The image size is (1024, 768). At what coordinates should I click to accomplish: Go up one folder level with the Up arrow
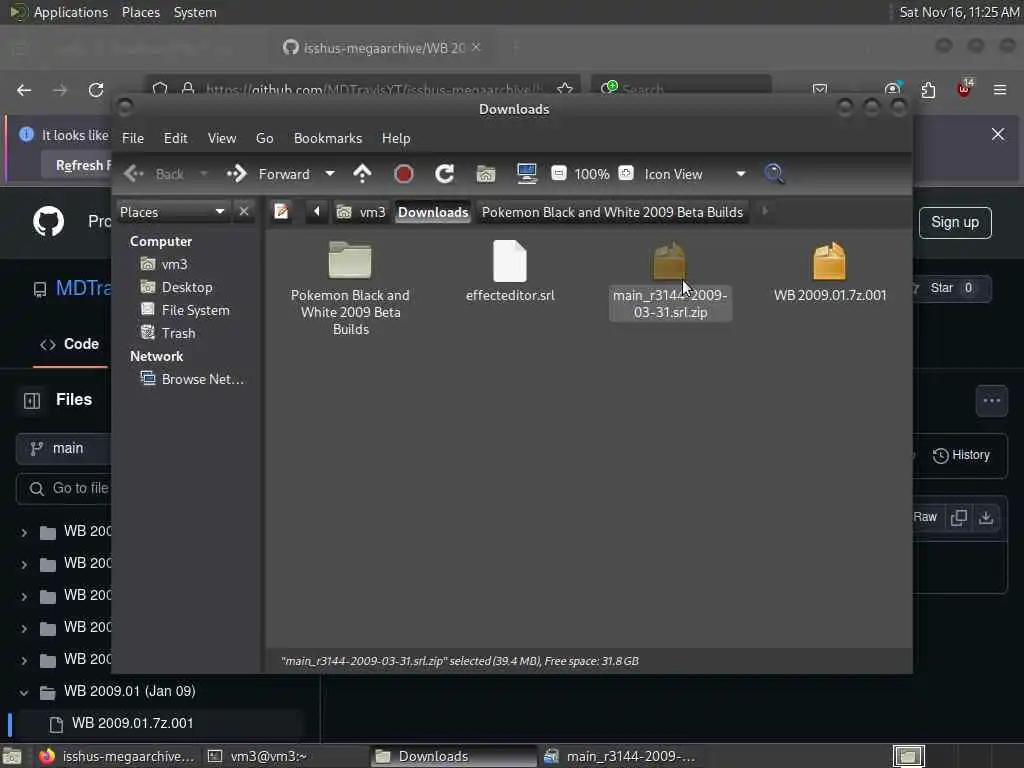362,174
